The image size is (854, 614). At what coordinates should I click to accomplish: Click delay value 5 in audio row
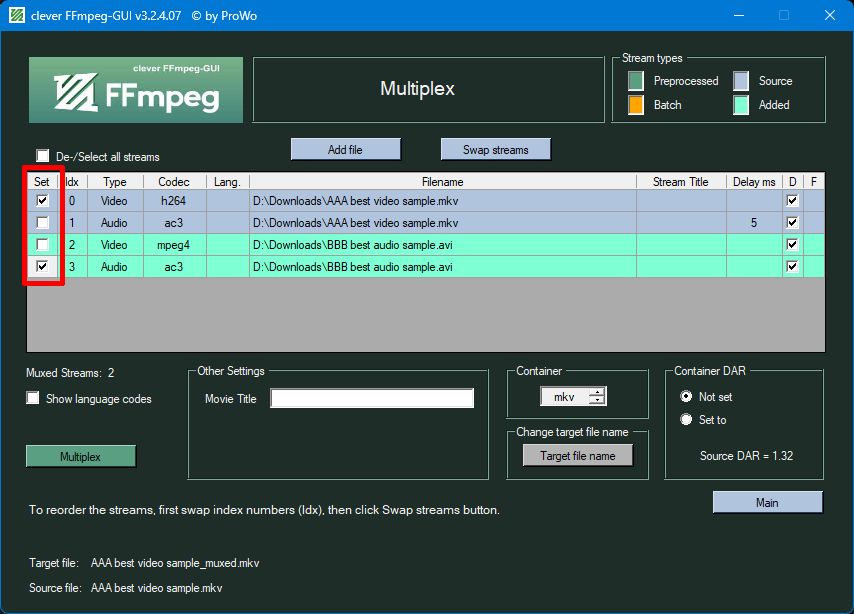click(754, 222)
